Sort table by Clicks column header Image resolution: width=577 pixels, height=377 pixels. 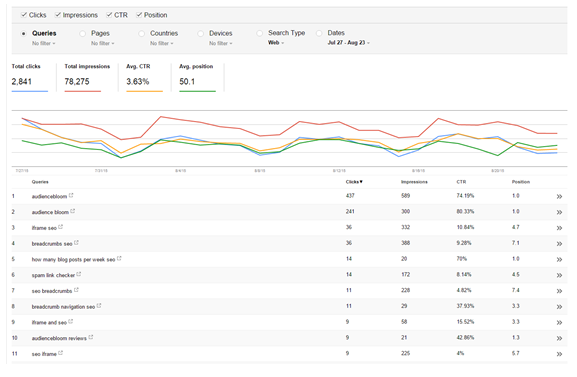tap(354, 182)
